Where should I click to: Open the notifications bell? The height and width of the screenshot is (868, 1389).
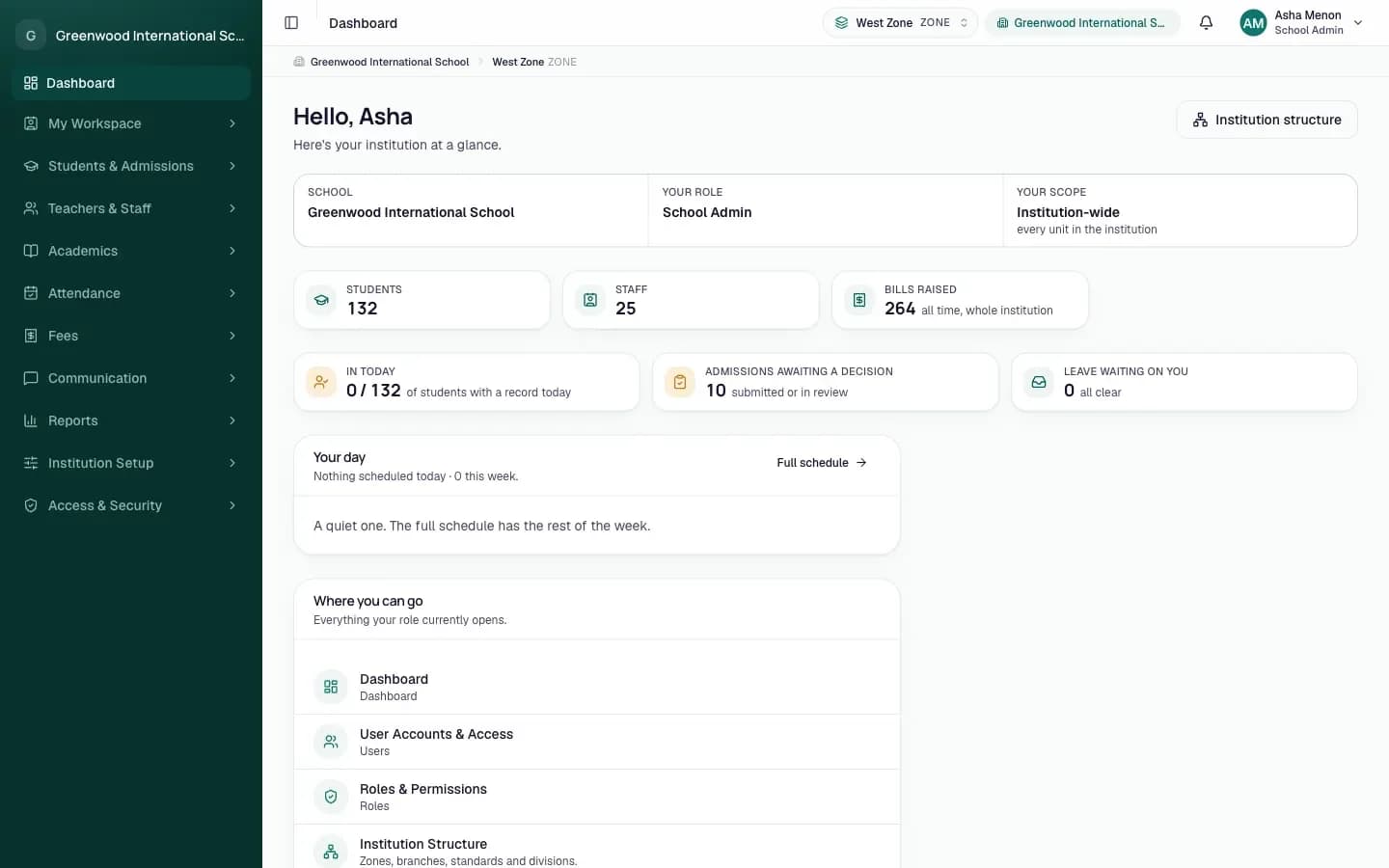tap(1206, 23)
